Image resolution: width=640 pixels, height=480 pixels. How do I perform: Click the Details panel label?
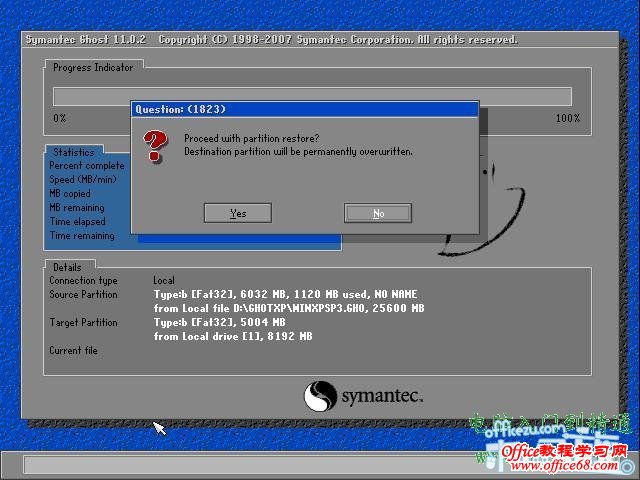pyautogui.click(x=67, y=267)
